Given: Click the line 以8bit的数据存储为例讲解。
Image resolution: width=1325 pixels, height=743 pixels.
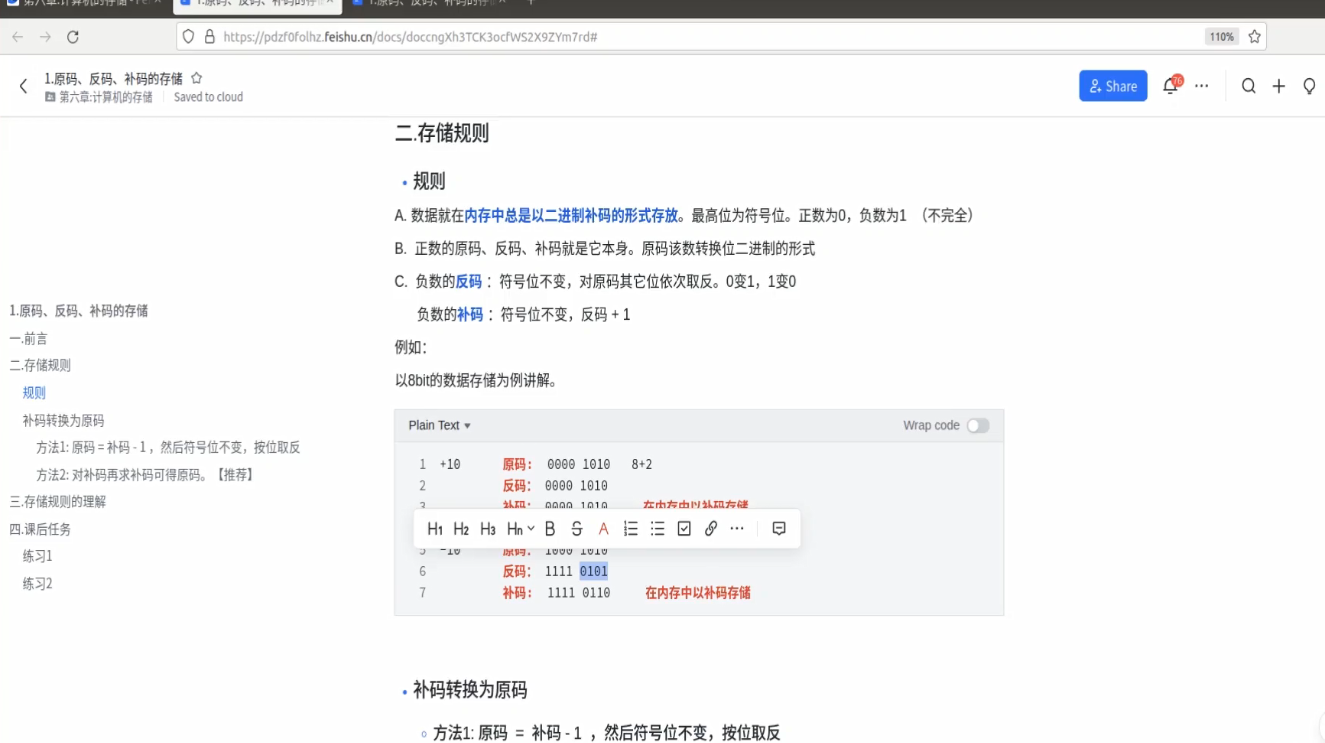Looking at the screenshot, I should tap(476, 381).
